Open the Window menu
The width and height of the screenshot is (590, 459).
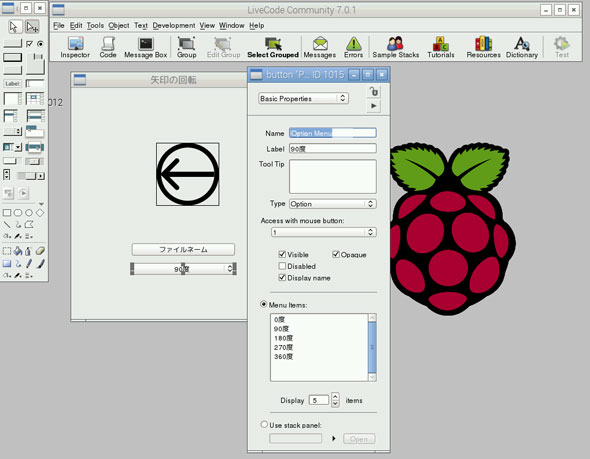pyautogui.click(x=232, y=26)
